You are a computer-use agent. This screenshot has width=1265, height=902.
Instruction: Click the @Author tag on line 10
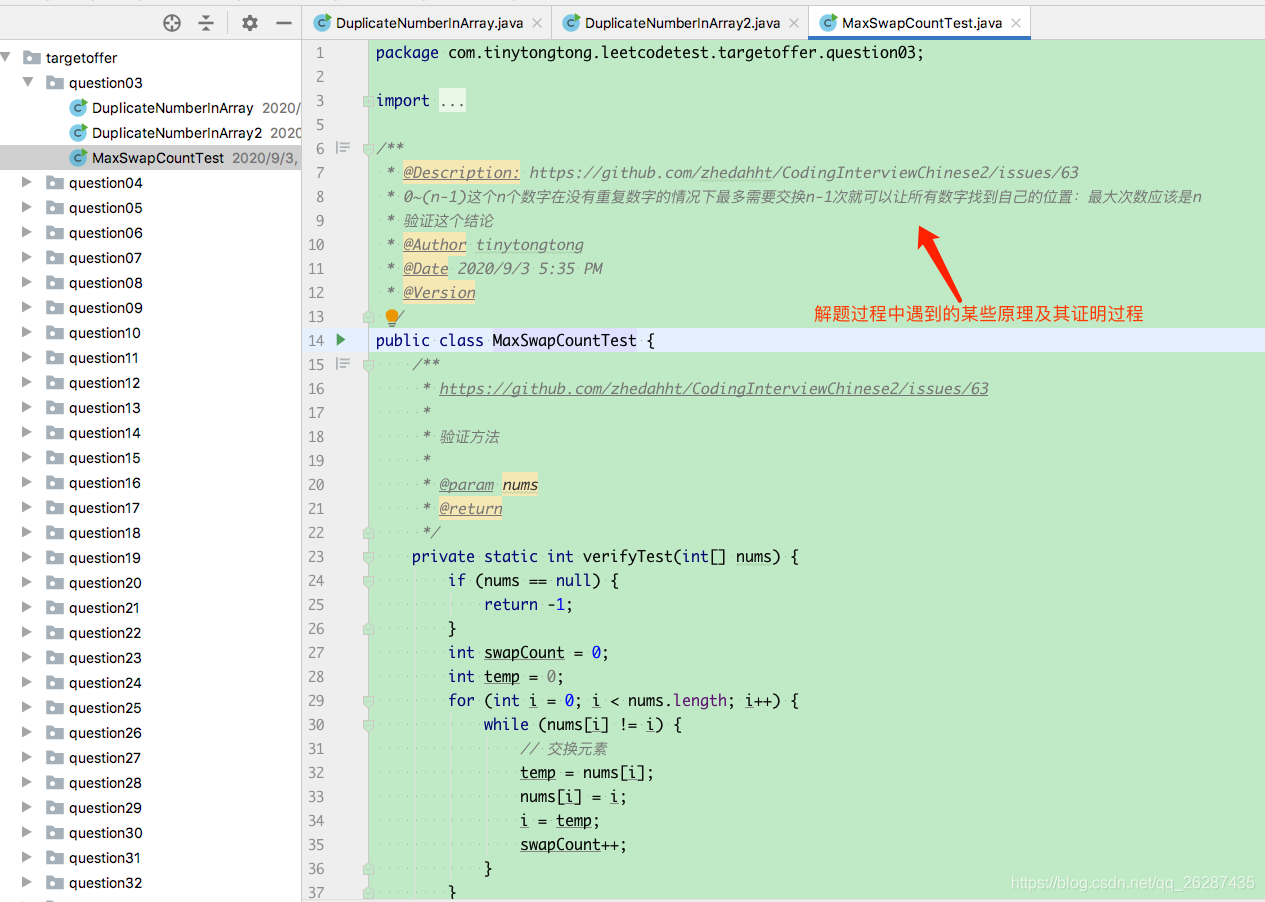(x=435, y=244)
